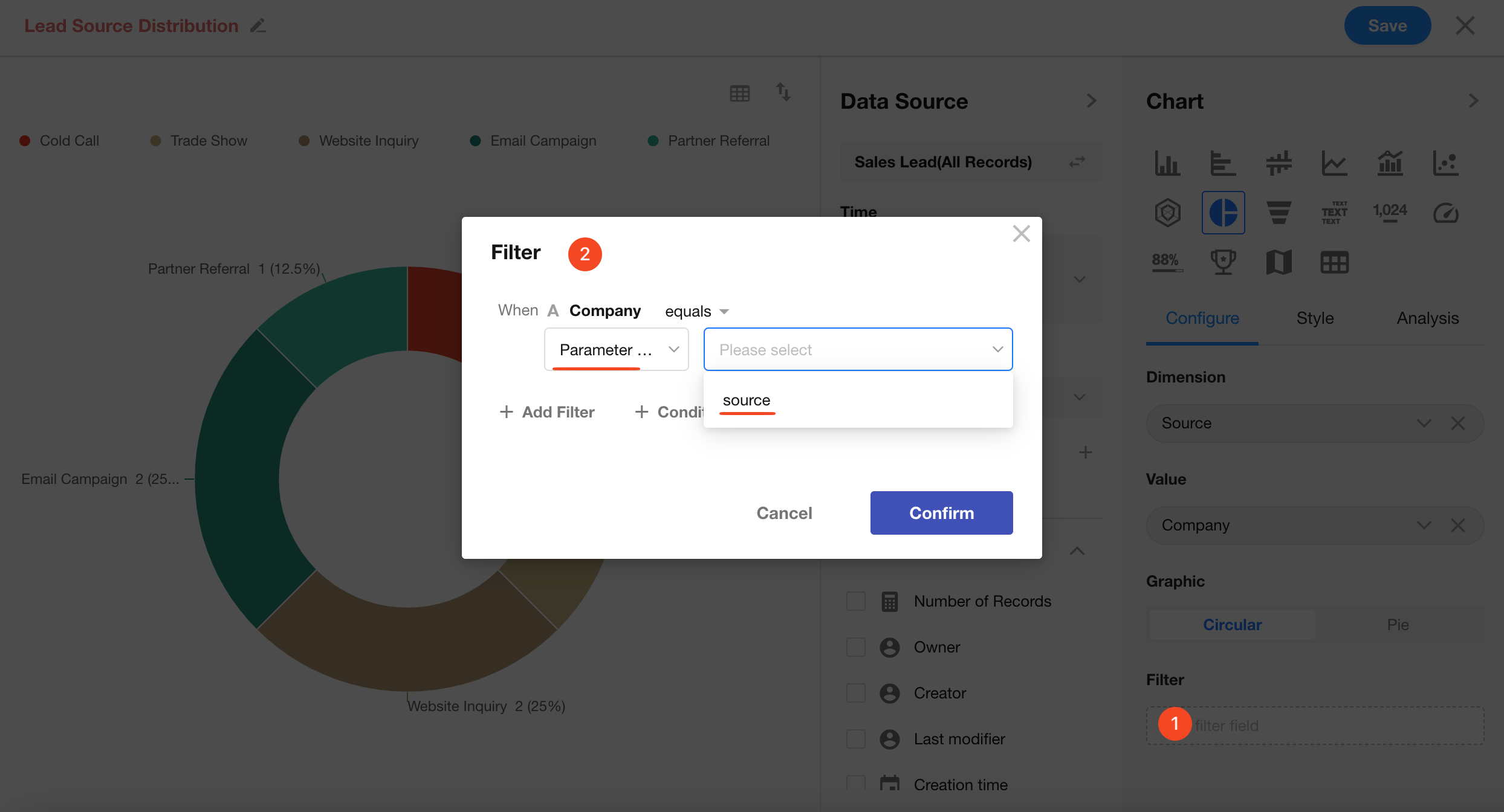The width and height of the screenshot is (1504, 812).
Task: Open the Analysis tab
Action: pos(1427,318)
